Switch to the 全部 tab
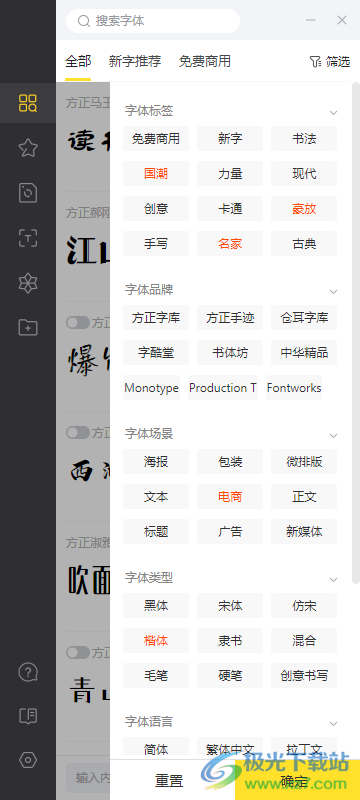The height and width of the screenshot is (800, 360). click(x=78, y=62)
